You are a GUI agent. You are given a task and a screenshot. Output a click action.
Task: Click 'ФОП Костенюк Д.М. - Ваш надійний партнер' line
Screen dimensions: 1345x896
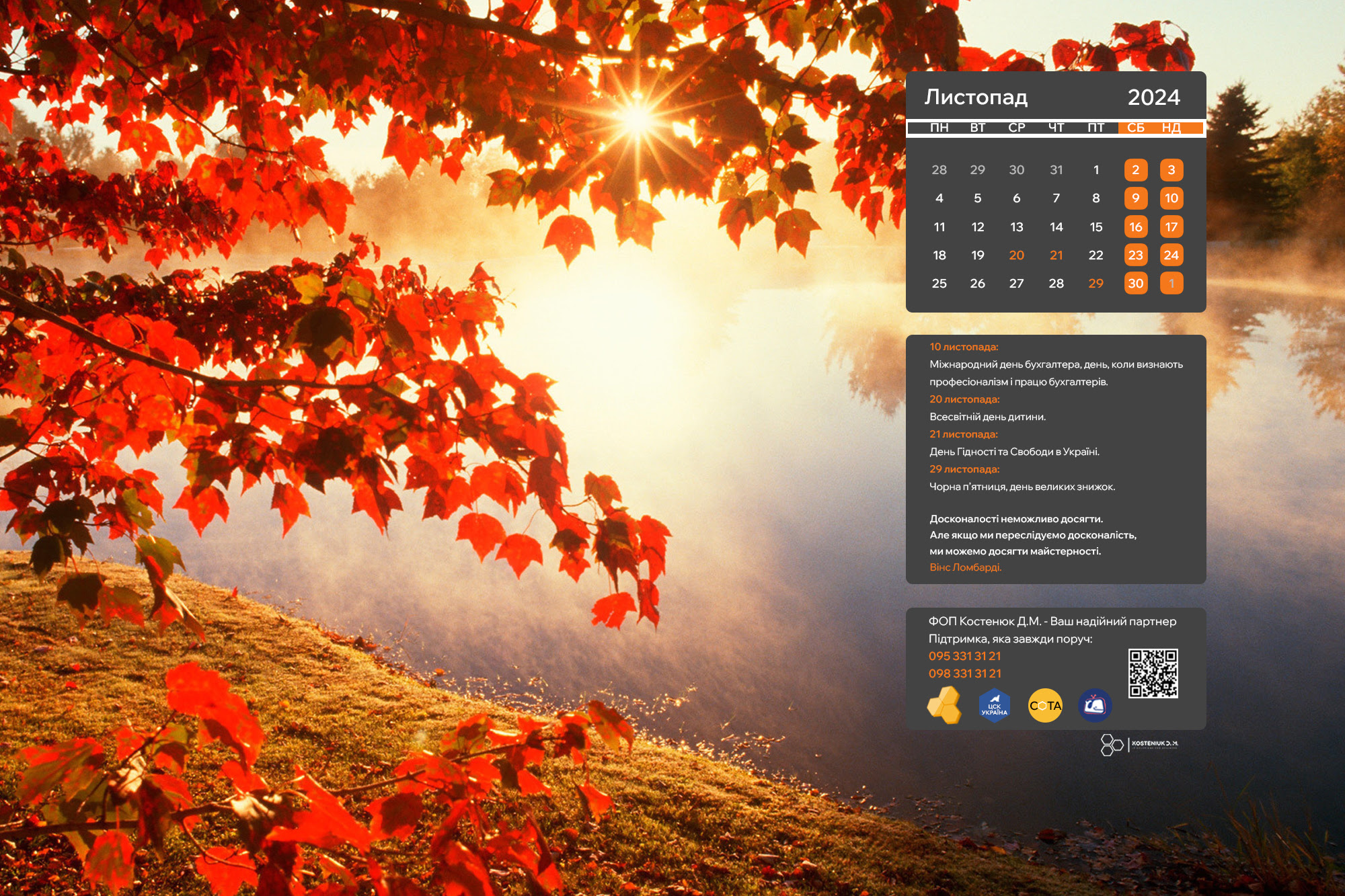click(x=1052, y=621)
